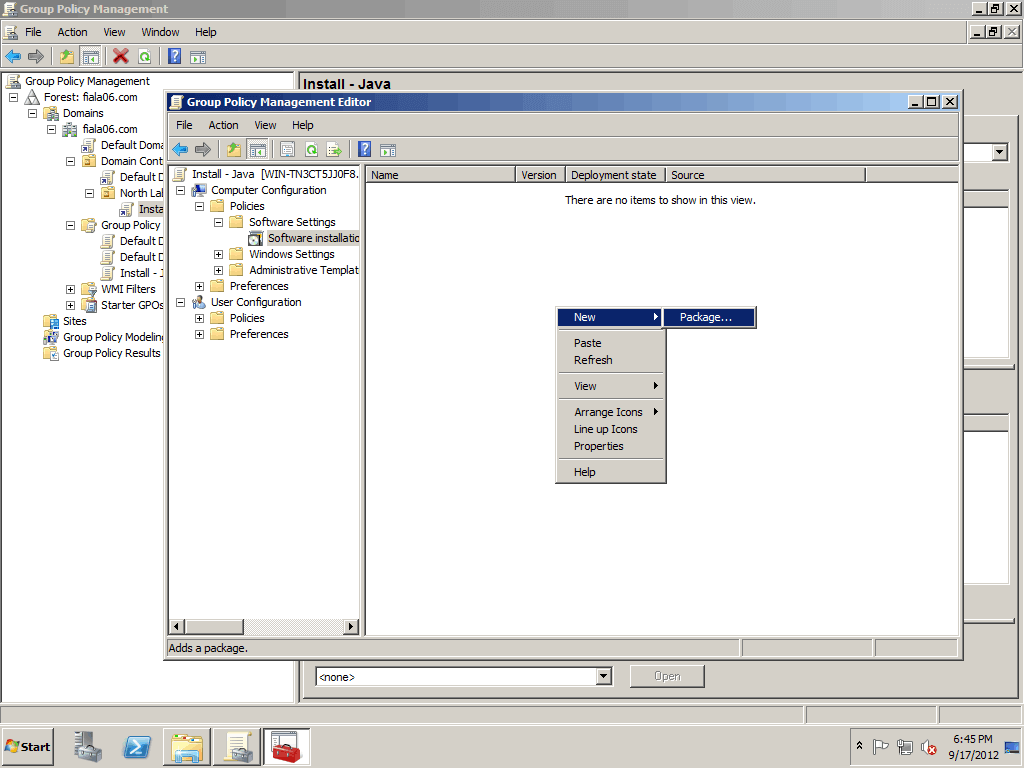Click Up one level icon in Editor toolbar

(234, 150)
